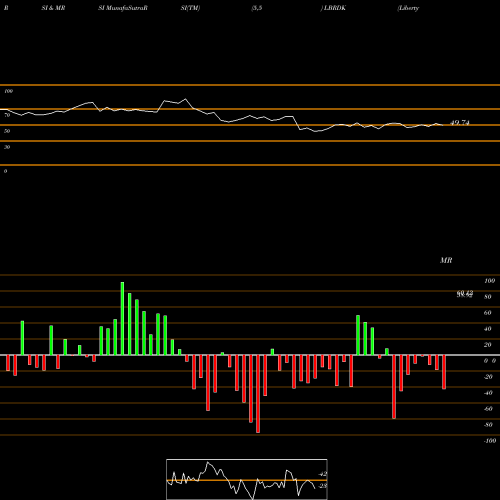
Task: Select the 'SI MunafaSutraR' header text
Action: [x=123, y=8]
